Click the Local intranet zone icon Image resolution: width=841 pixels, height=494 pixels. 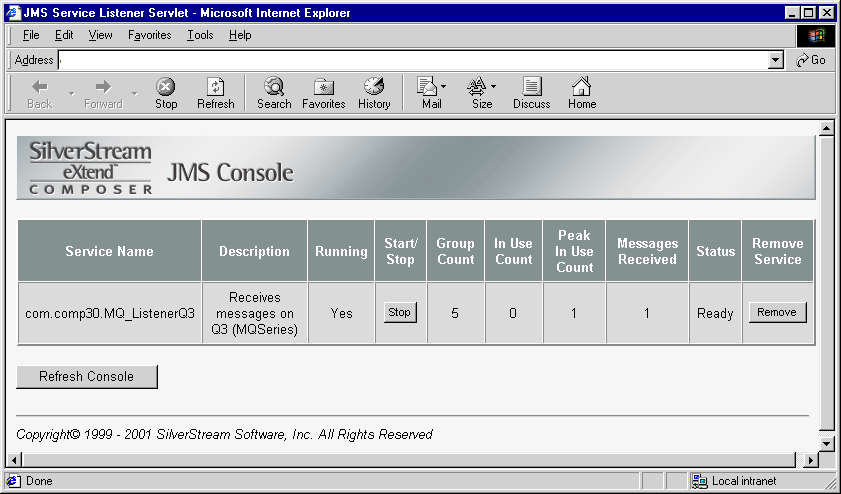699,481
